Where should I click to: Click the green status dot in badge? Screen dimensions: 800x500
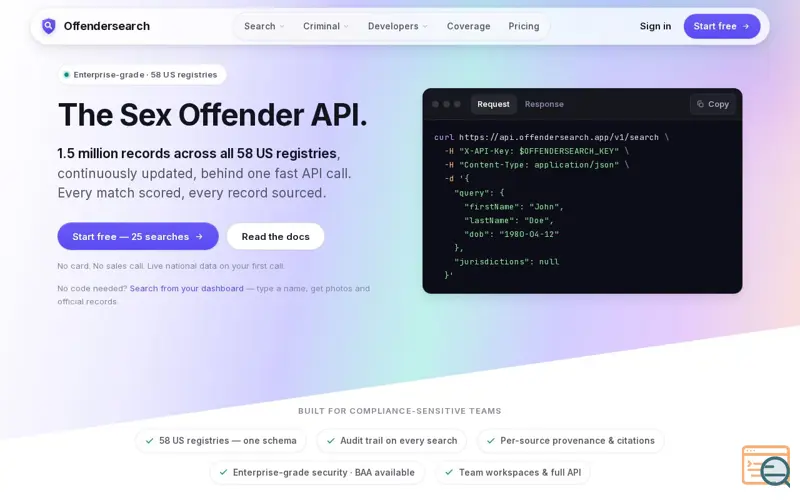click(66, 74)
